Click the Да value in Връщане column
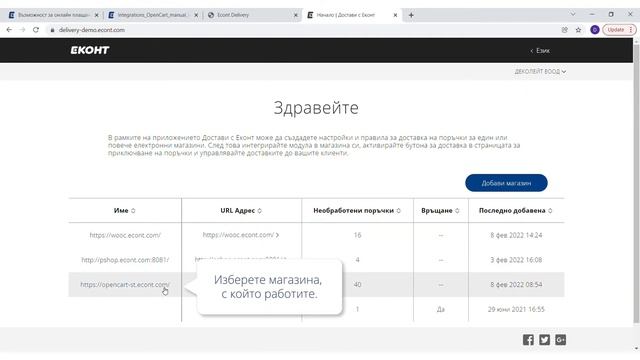640x360 pixels. [x=441, y=309]
